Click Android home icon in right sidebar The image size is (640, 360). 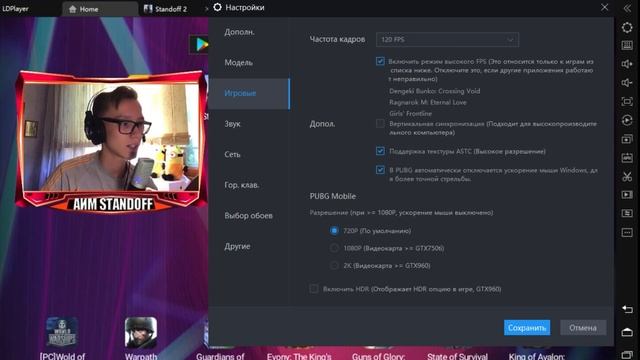coord(627,332)
